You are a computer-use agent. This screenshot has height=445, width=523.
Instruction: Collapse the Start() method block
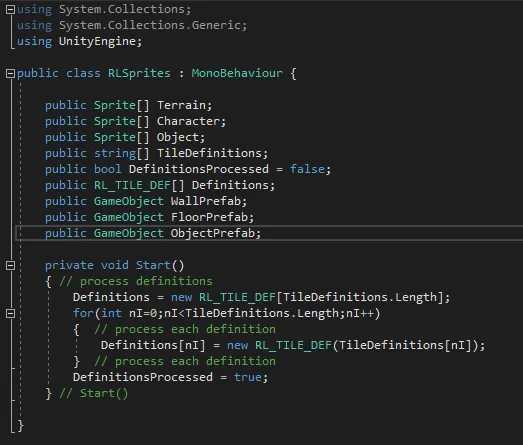[x=11, y=266]
